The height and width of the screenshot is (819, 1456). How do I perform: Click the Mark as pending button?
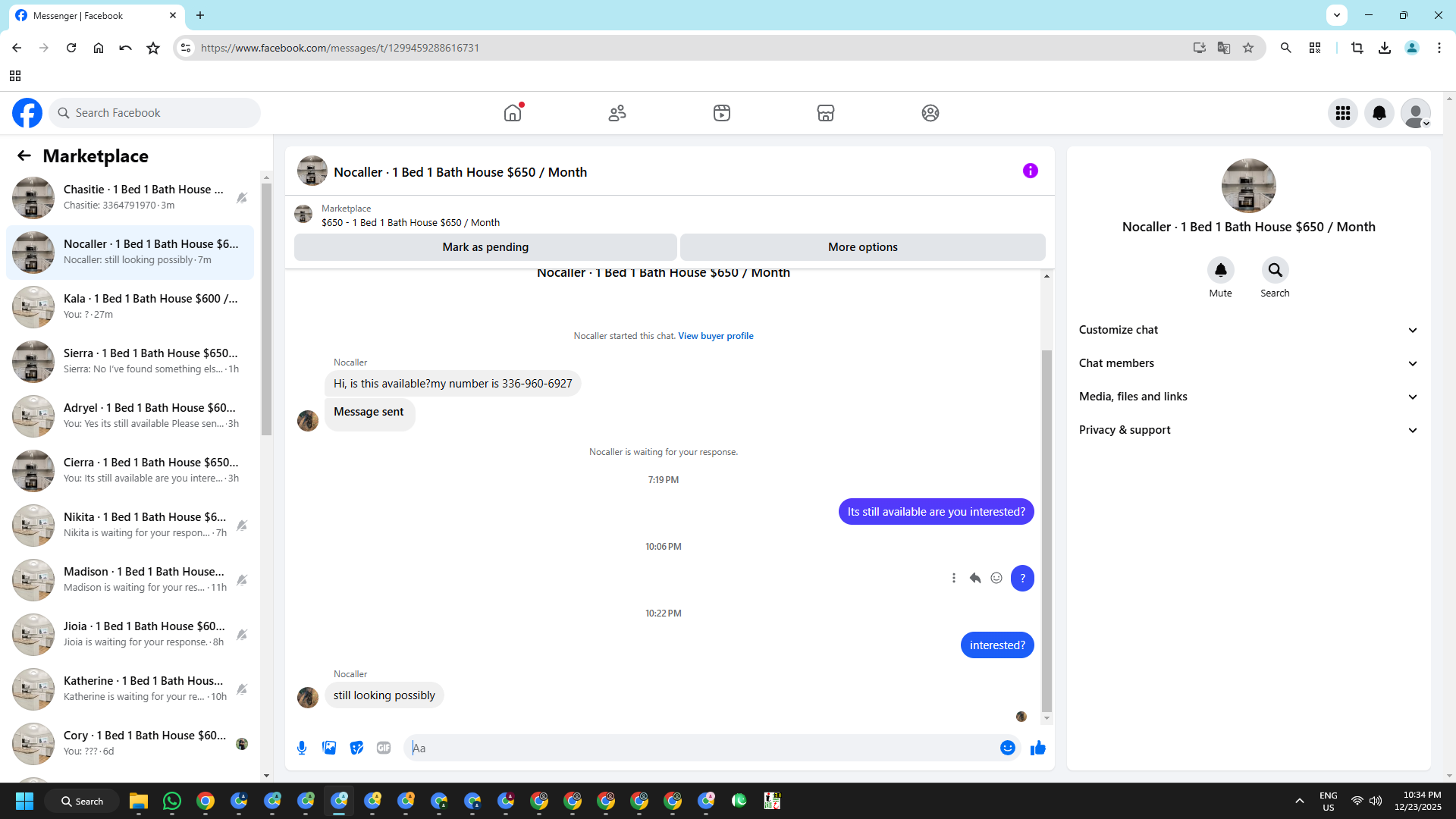[x=485, y=247]
